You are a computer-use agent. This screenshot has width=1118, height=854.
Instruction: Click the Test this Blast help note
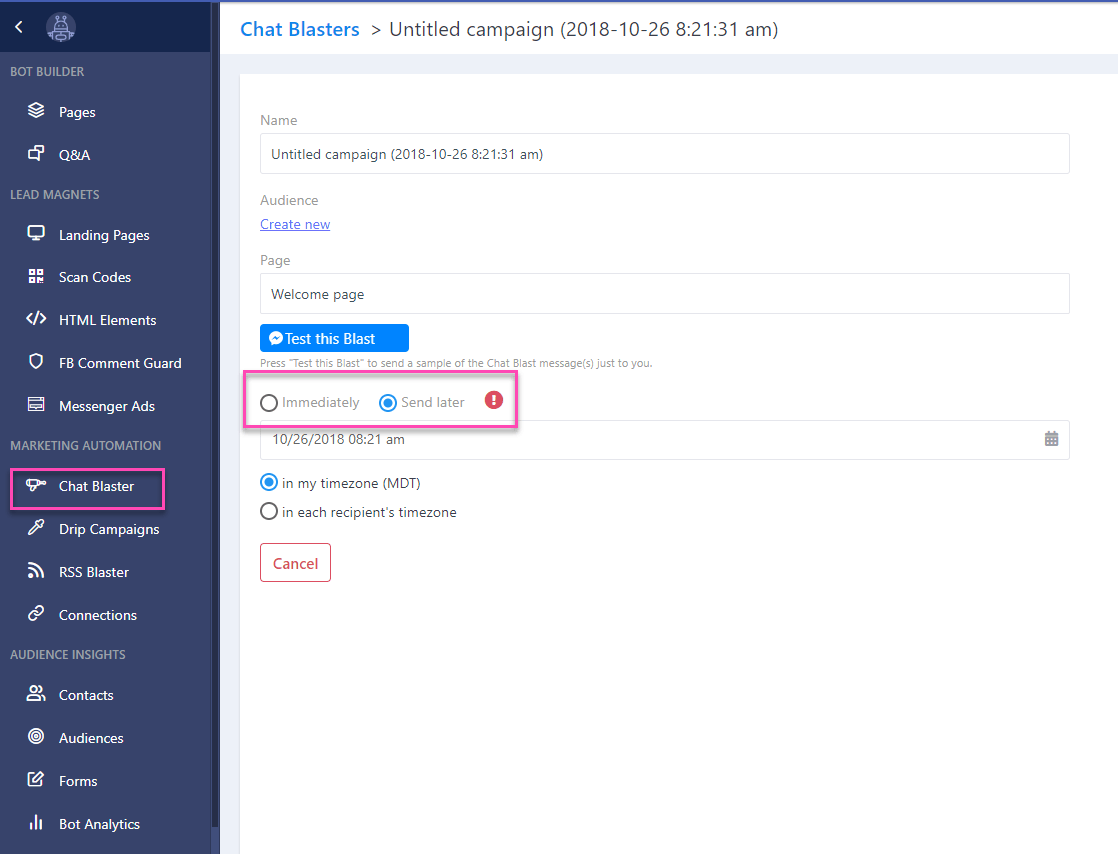(456, 363)
